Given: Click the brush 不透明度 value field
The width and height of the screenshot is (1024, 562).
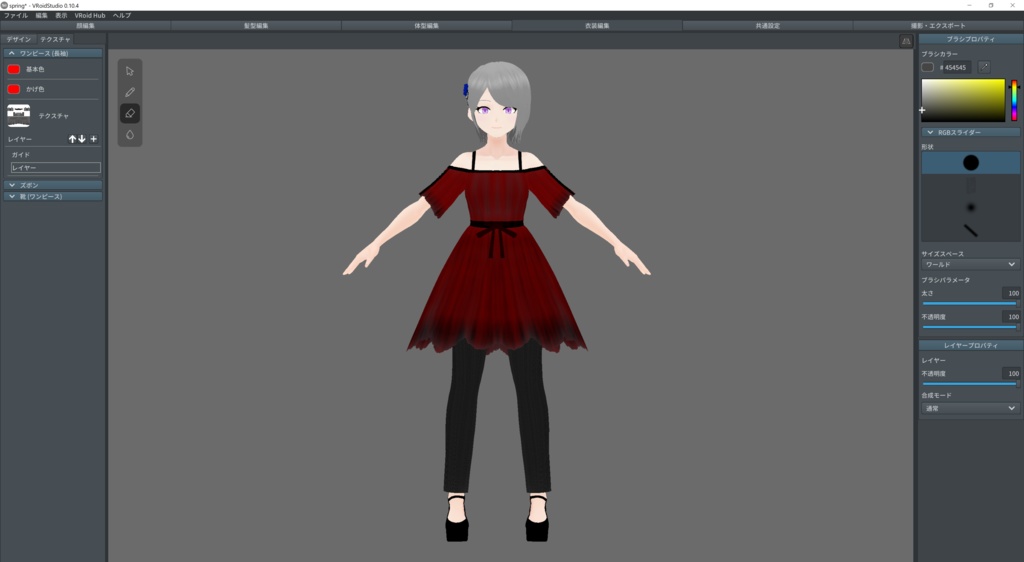Looking at the screenshot, I should click(x=1010, y=317).
